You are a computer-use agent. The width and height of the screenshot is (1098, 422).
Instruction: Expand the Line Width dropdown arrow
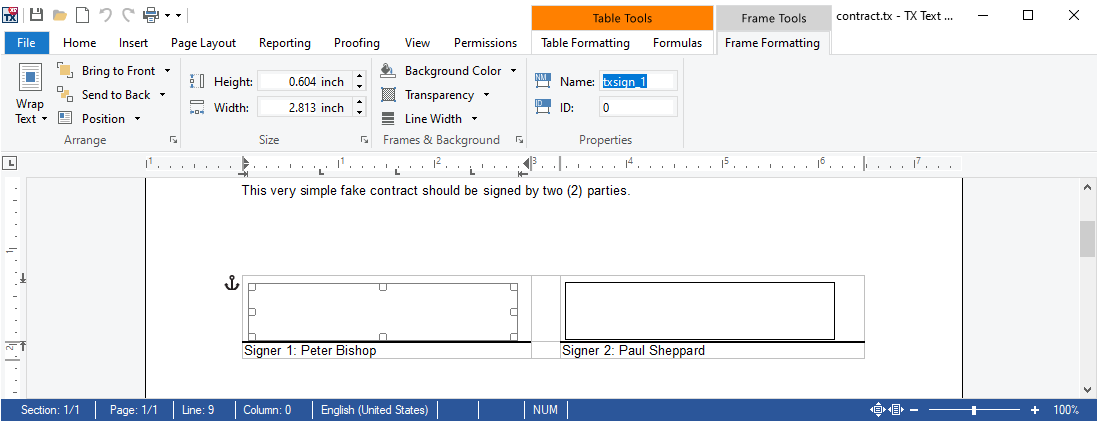click(x=474, y=118)
